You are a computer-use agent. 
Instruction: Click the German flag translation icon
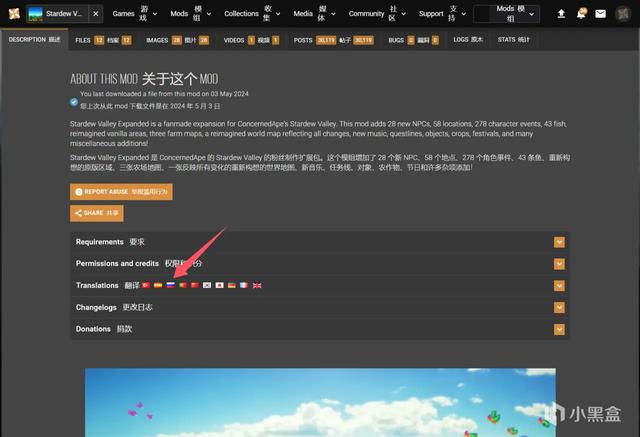click(232, 285)
